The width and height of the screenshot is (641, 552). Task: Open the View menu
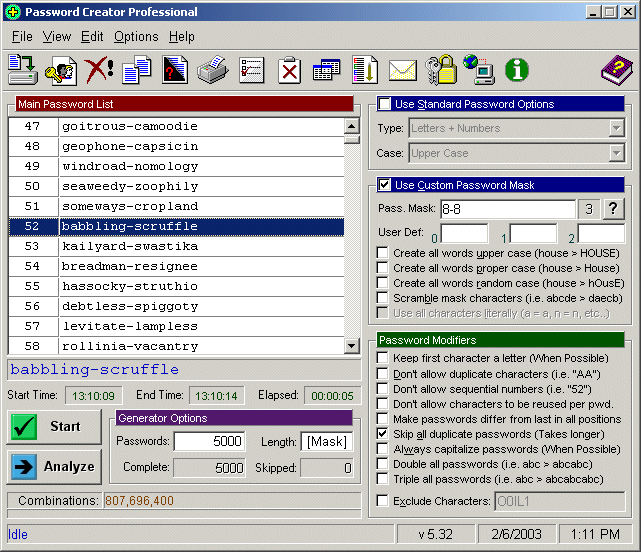[x=57, y=37]
